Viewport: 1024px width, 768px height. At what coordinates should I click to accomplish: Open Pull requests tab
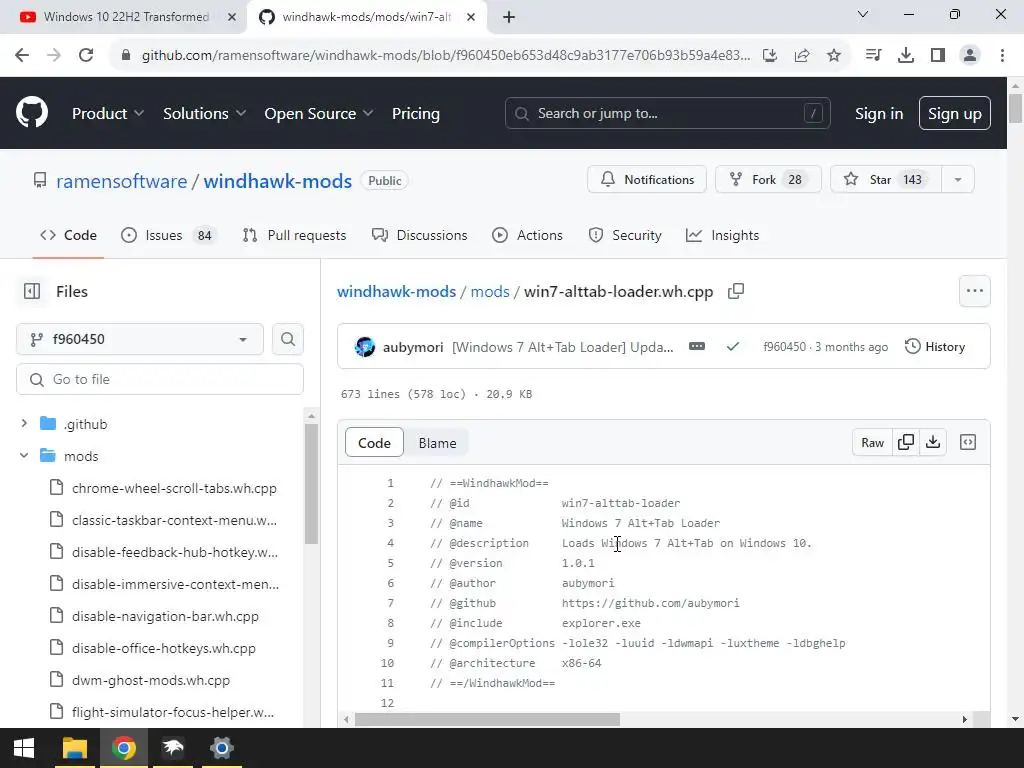point(295,235)
